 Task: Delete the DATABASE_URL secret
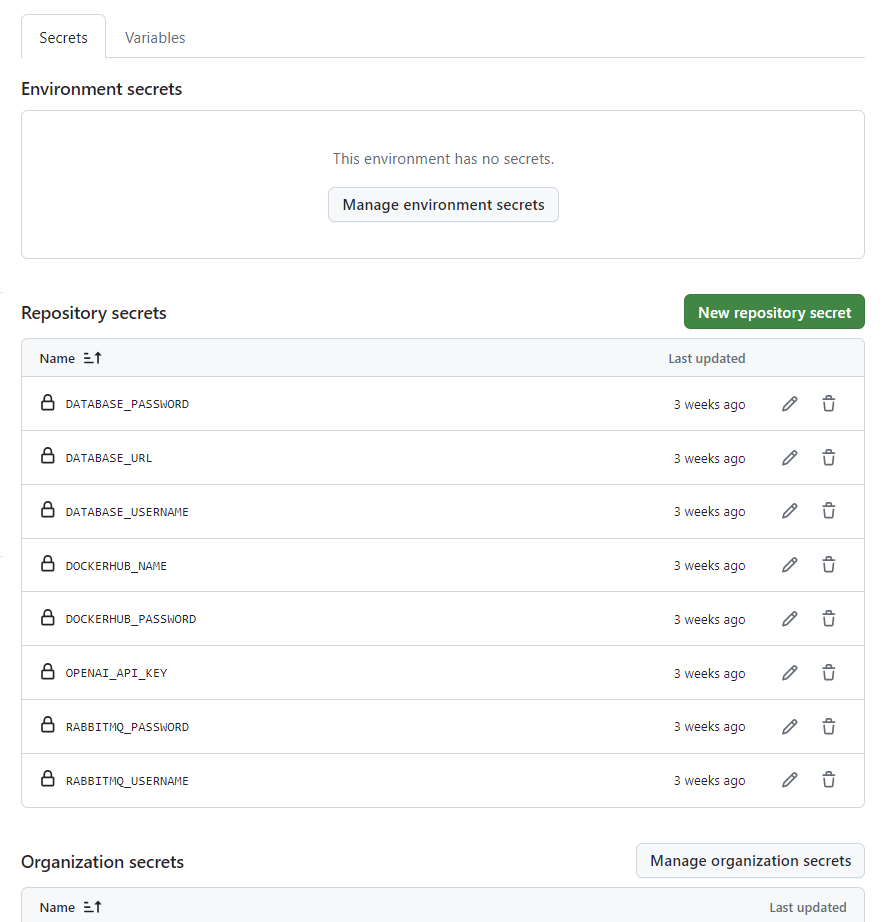(x=829, y=458)
